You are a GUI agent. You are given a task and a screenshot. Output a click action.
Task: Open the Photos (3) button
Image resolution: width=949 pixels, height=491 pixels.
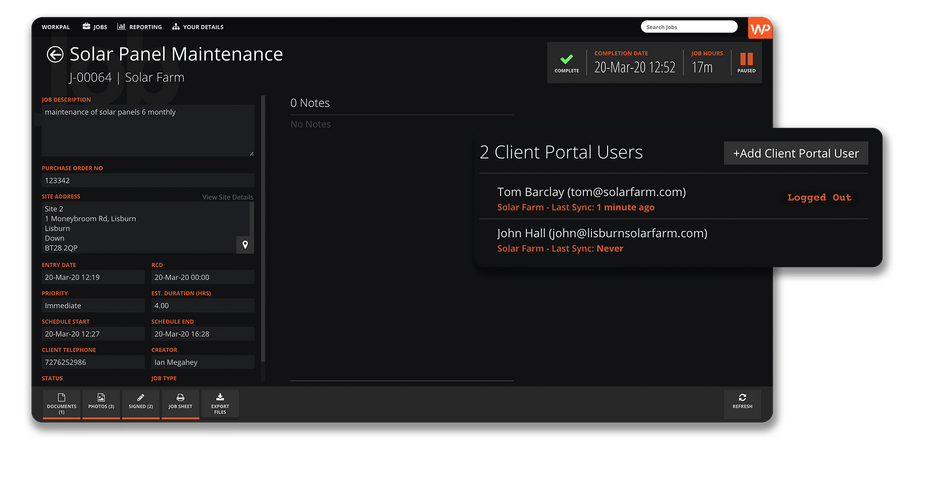point(101,404)
